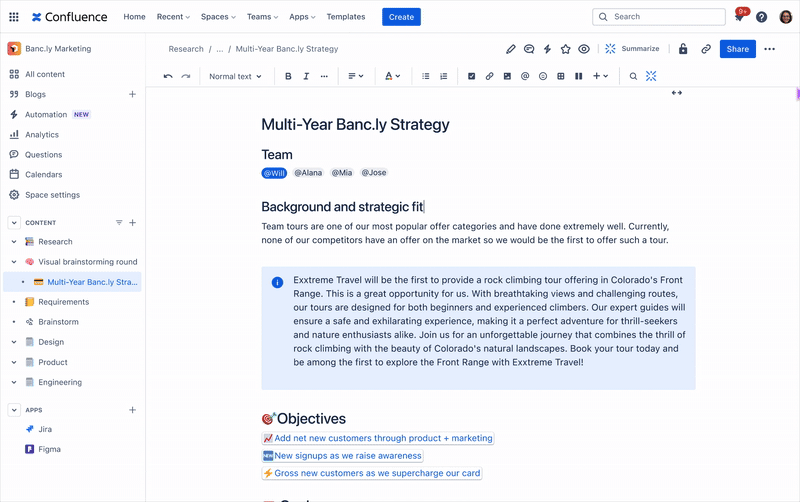
Task: Open the page comments icon
Action: click(529, 49)
